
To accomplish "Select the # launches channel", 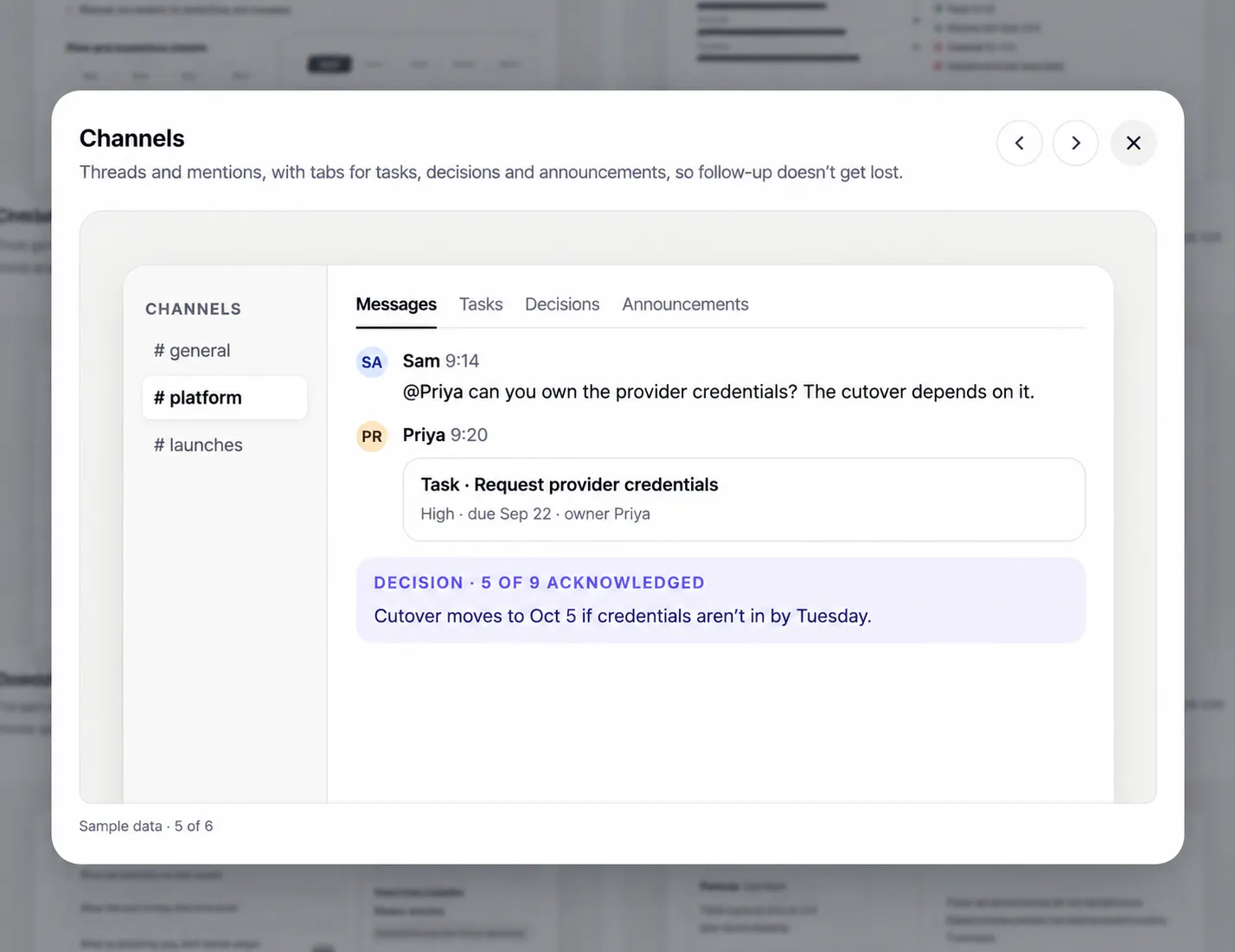I will [225, 444].
